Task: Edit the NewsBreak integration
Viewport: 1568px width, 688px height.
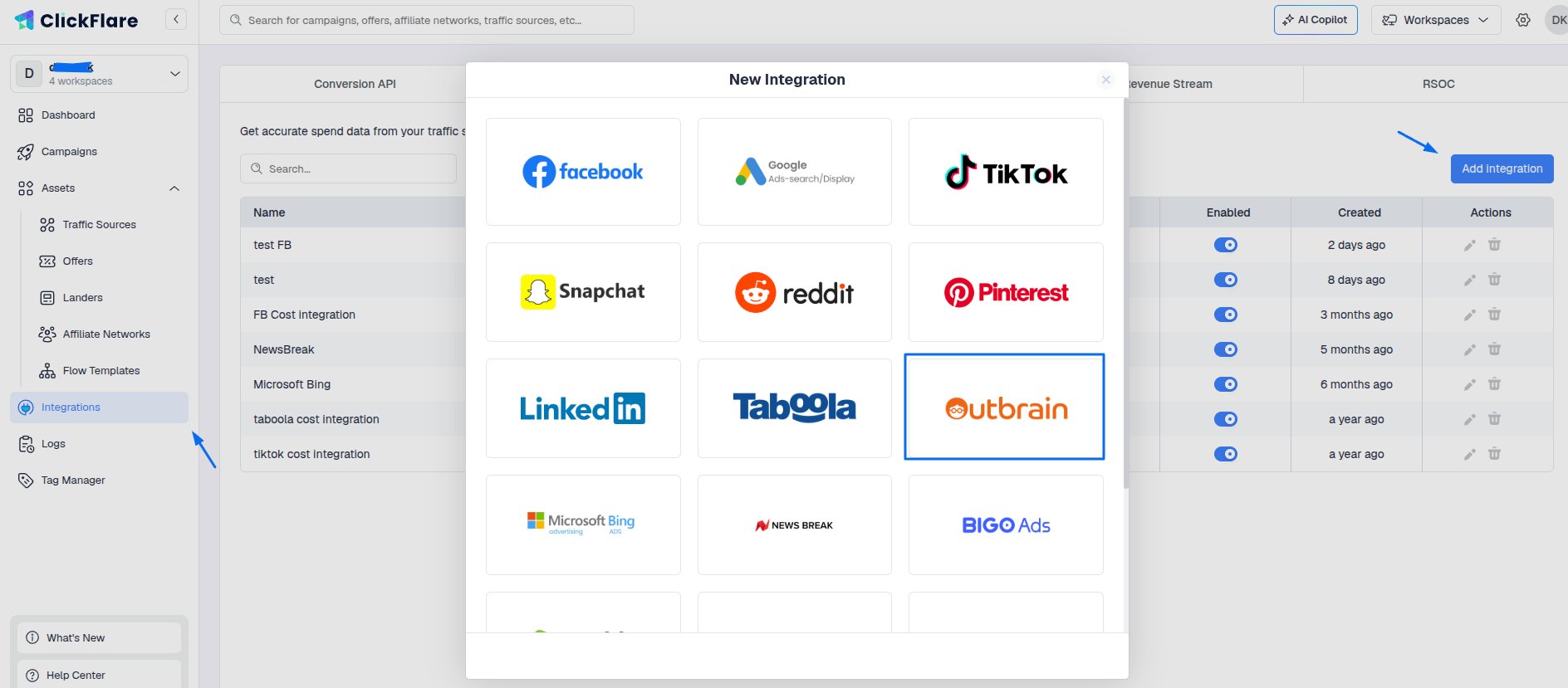Action: pyautogui.click(x=1470, y=349)
